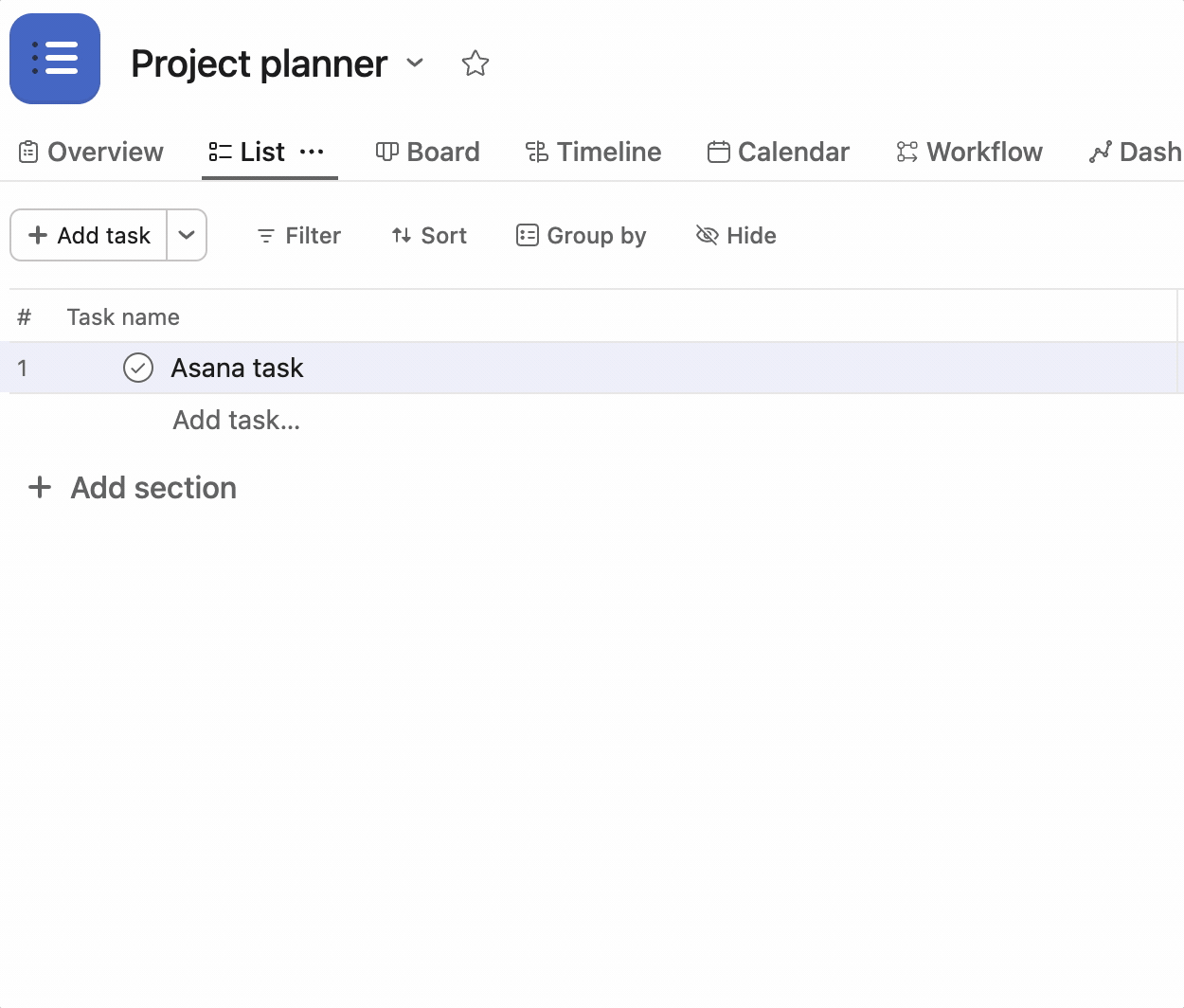Open the Sort options
Image resolution: width=1184 pixels, height=1008 pixels.
(x=429, y=235)
